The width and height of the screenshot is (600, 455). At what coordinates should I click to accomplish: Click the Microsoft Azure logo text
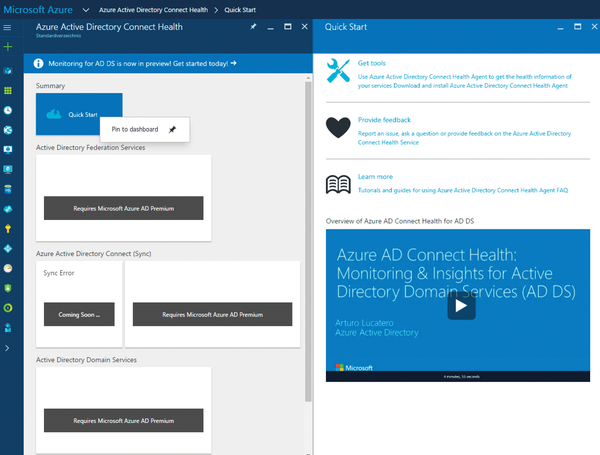click(38, 10)
